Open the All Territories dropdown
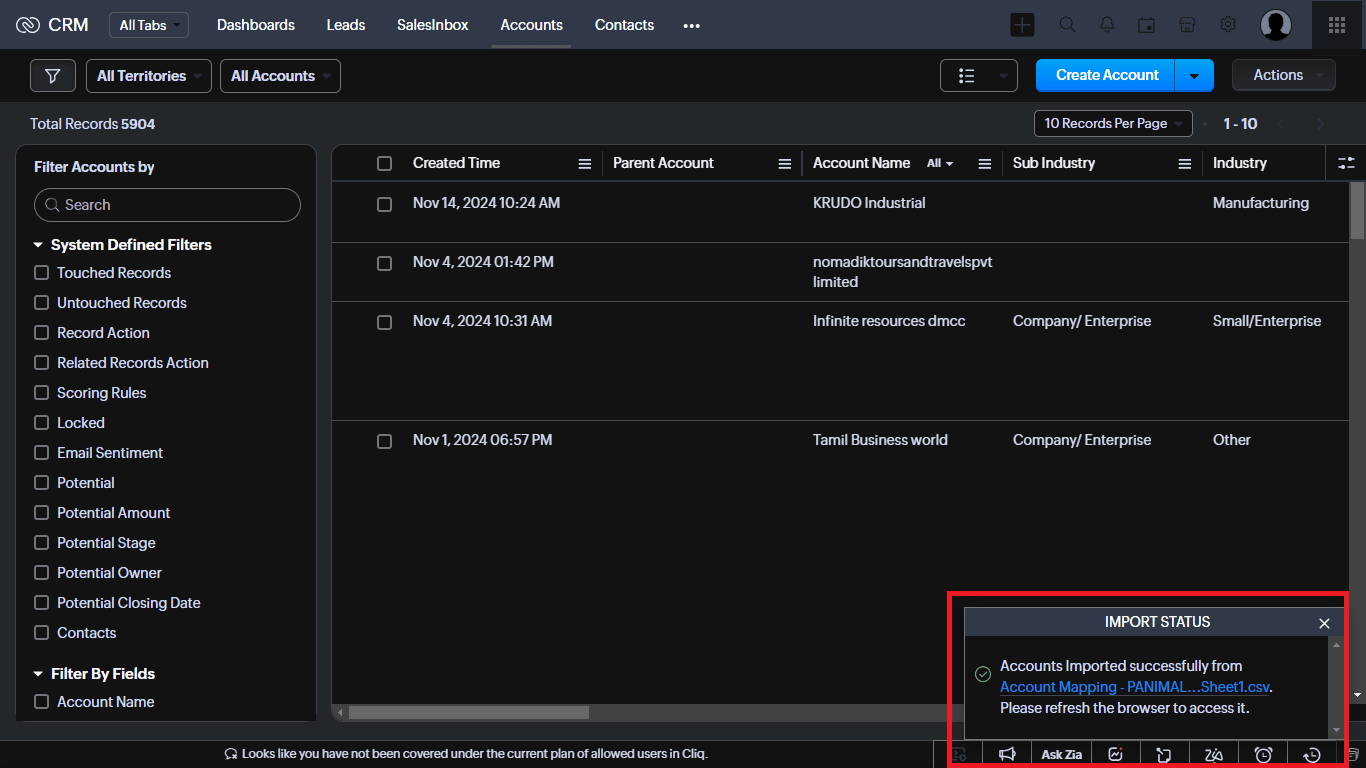This screenshot has height=768, width=1366. pos(149,76)
